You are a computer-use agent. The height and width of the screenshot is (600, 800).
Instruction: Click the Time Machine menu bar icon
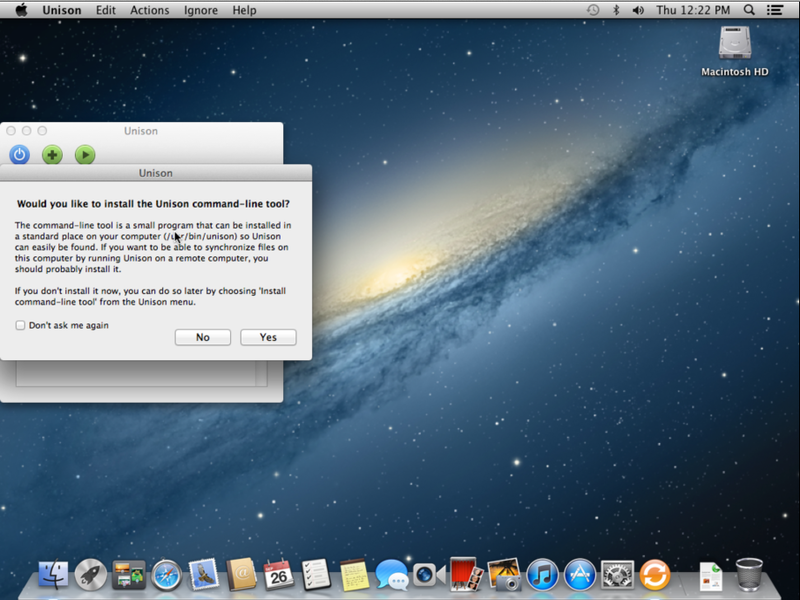[592, 10]
